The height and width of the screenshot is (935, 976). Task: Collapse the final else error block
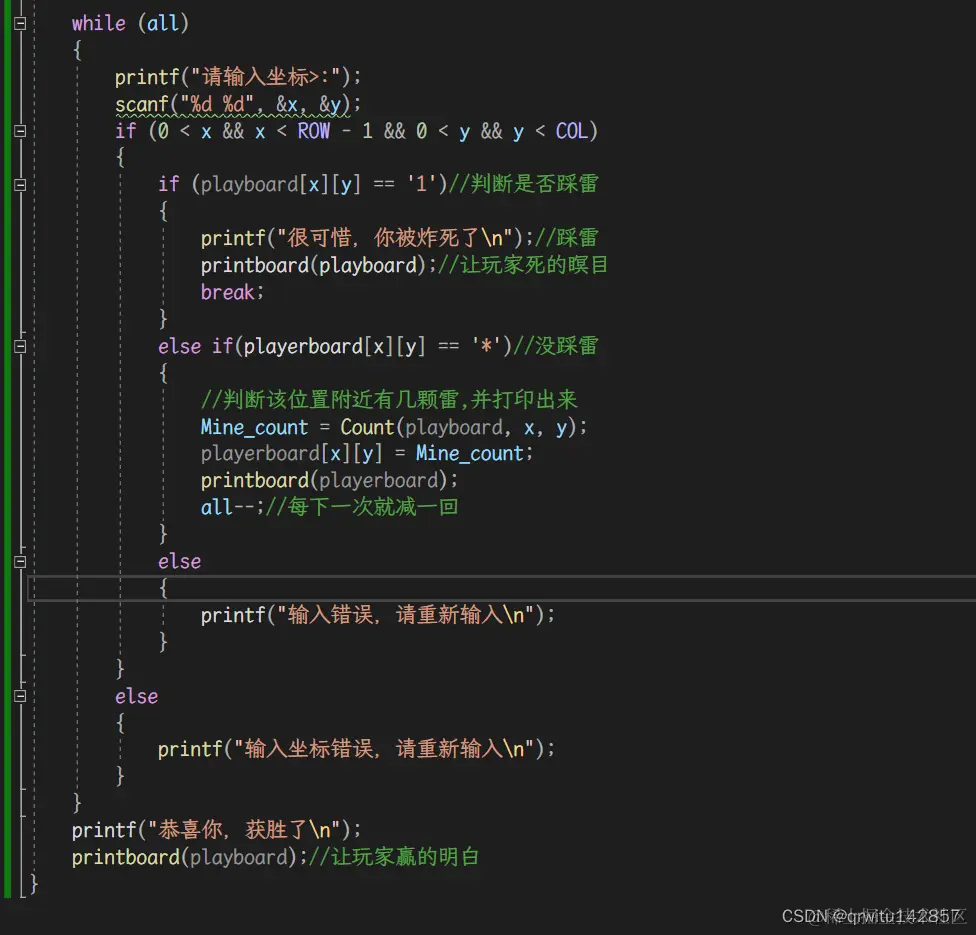(x=18, y=696)
